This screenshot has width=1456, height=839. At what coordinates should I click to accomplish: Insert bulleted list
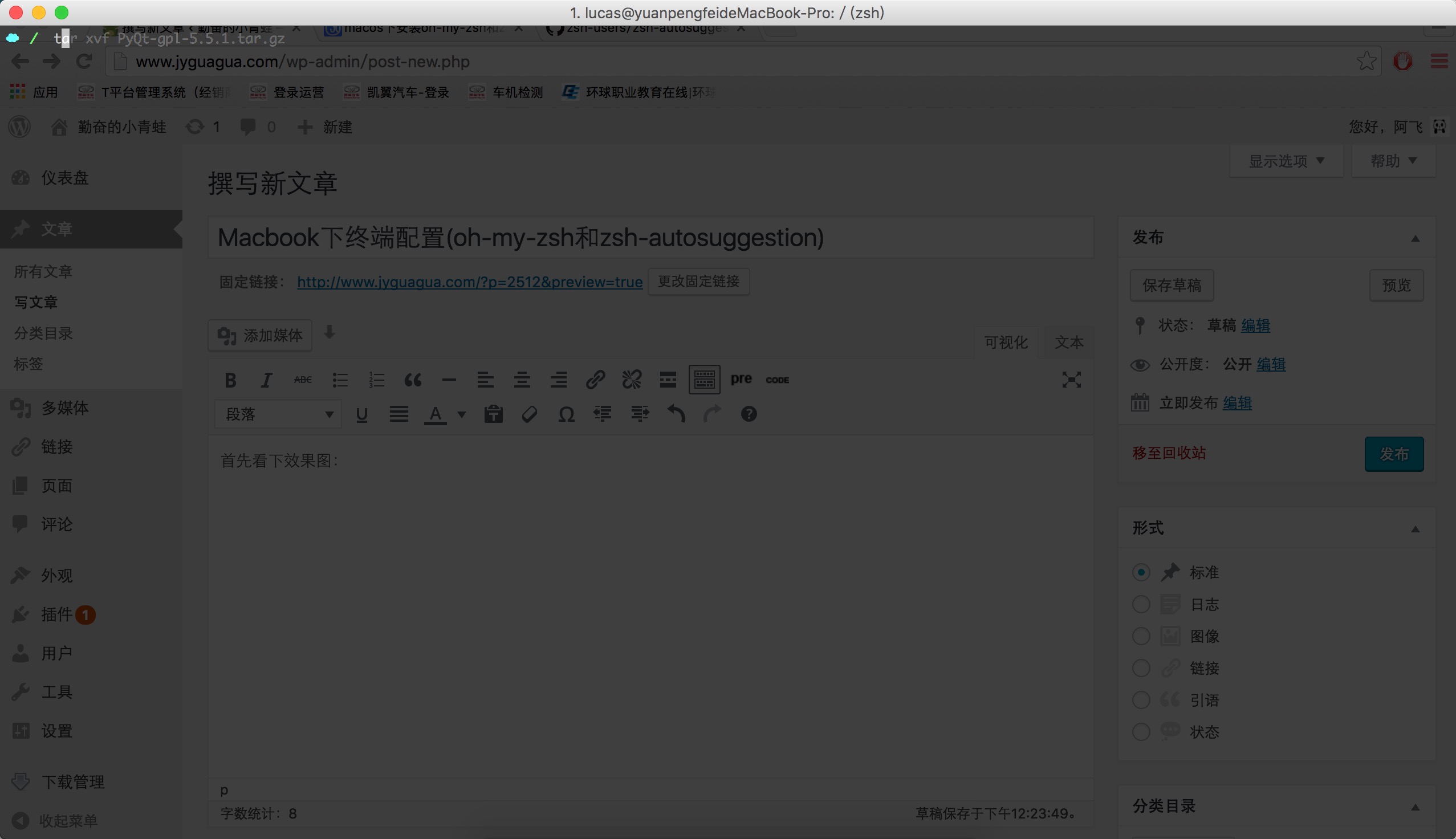[x=340, y=380]
